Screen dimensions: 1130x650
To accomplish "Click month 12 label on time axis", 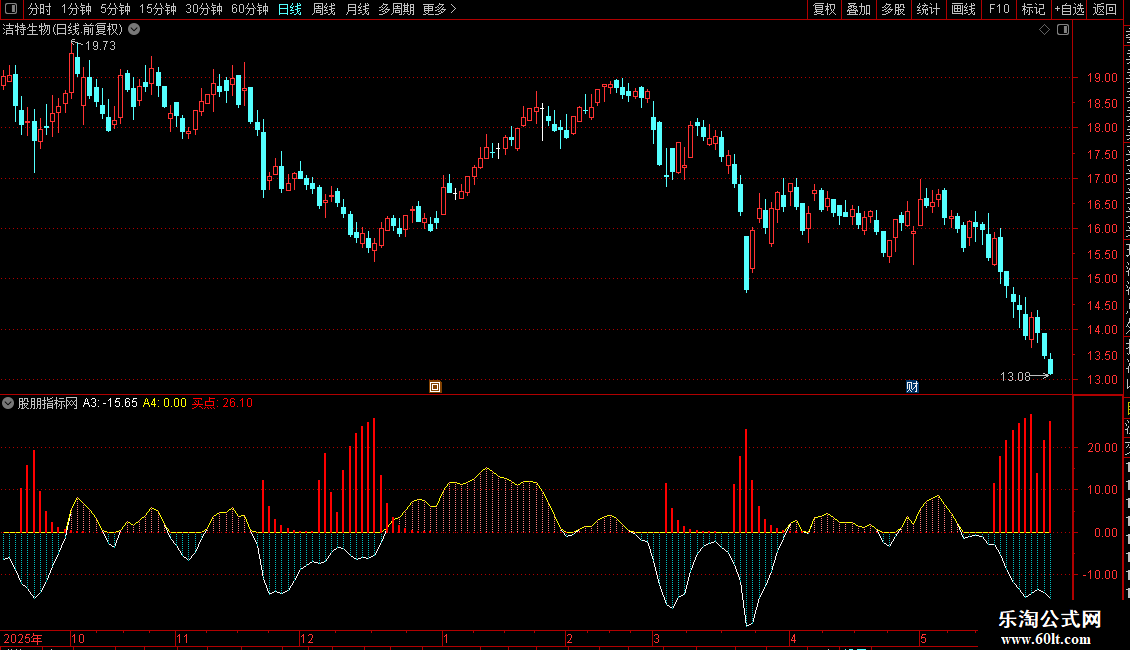I will [307, 638].
